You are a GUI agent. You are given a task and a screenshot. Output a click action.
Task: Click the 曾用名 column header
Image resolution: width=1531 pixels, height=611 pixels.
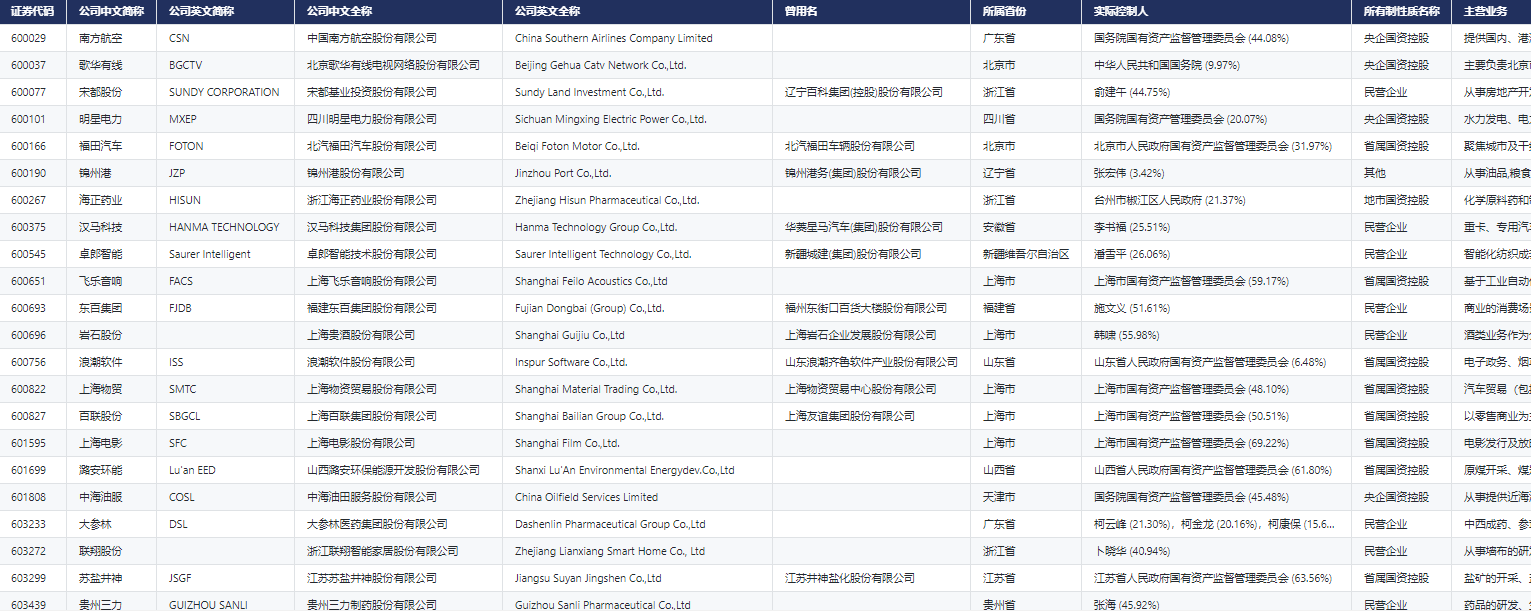coord(872,11)
